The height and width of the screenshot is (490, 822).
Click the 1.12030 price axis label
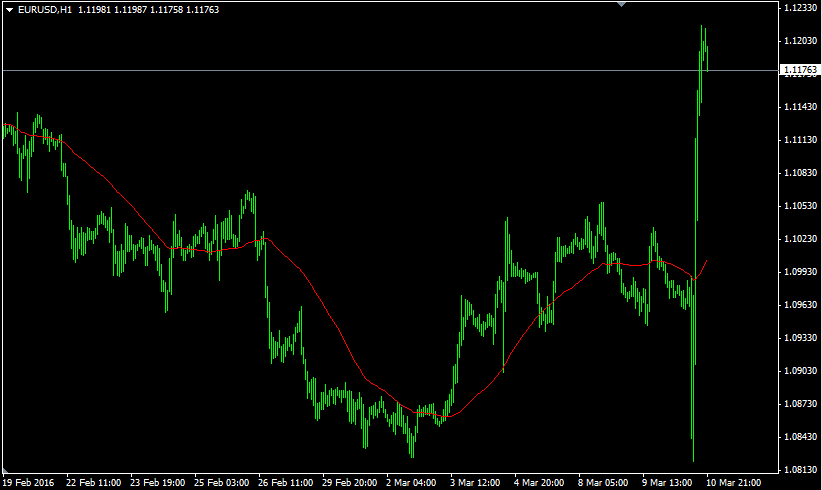pos(801,40)
